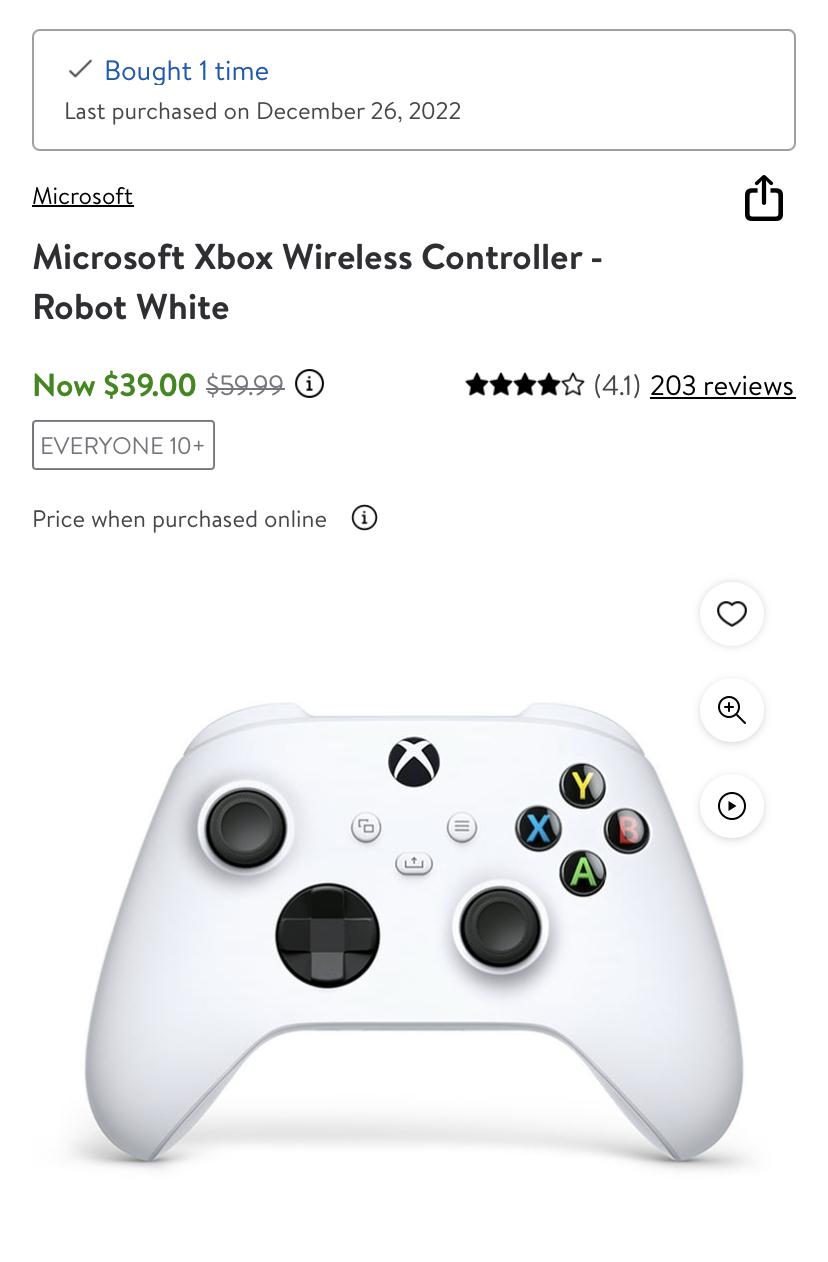Open image zoom with magnifier icon
The height and width of the screenshot is (1262, 828).
(x=731, y=710)
